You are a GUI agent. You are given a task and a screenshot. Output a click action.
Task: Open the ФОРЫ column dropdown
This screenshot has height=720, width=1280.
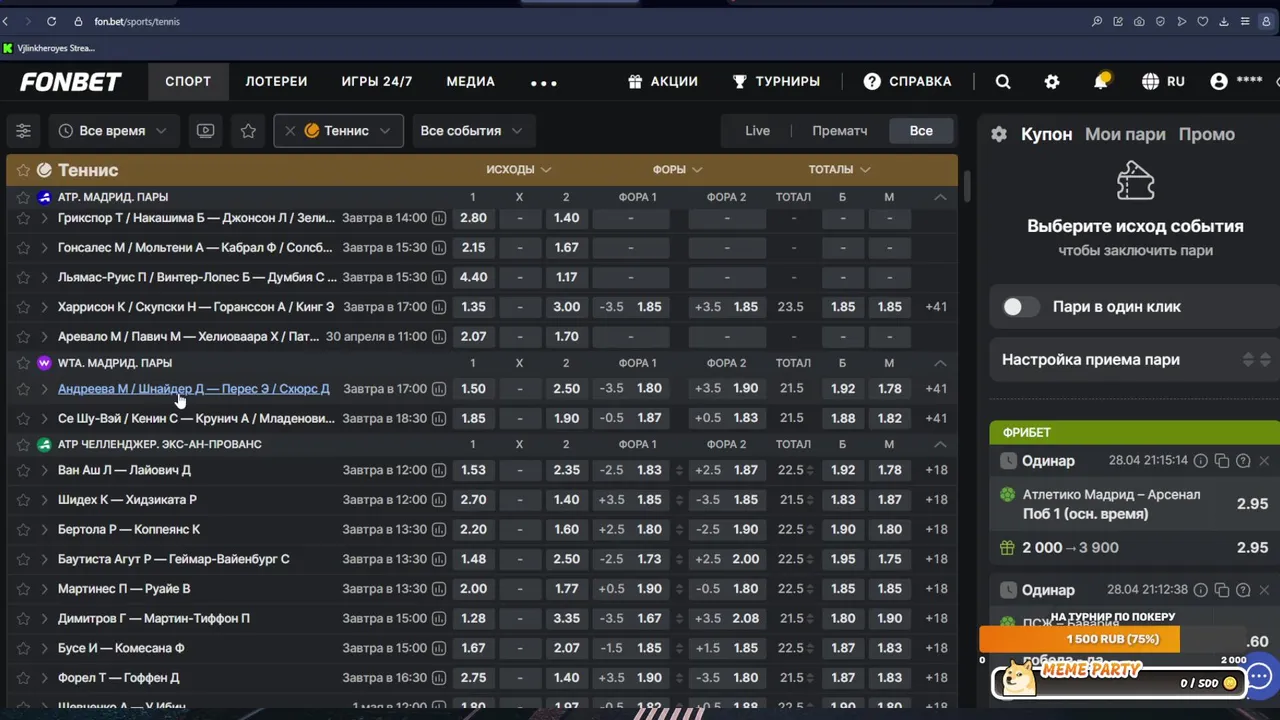[677, 170]
